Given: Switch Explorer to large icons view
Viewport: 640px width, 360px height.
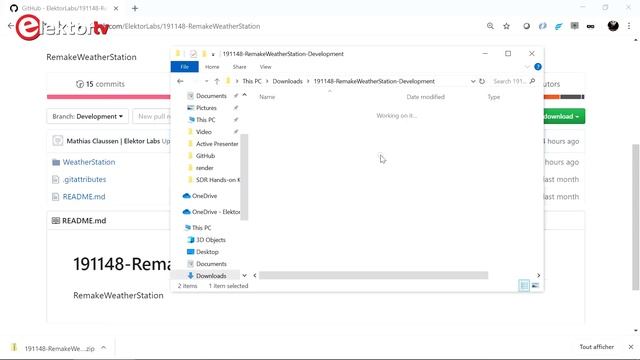Looking at the screenshot, I should point(535,286).
